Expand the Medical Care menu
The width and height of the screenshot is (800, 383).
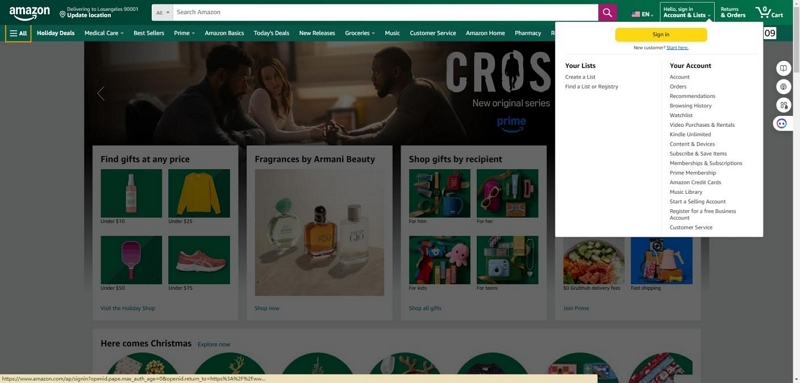pos(104,33)
